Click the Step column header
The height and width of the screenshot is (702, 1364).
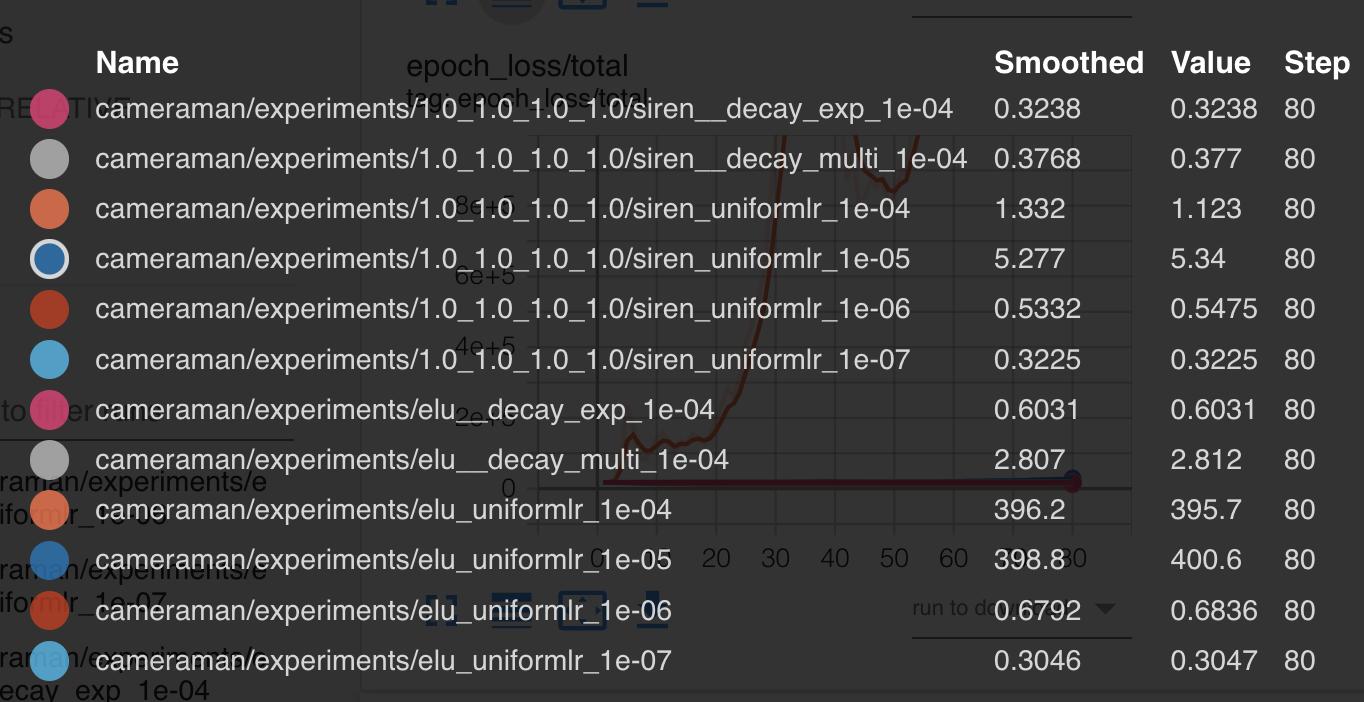pyautogui.click(x=1317, y=62)
